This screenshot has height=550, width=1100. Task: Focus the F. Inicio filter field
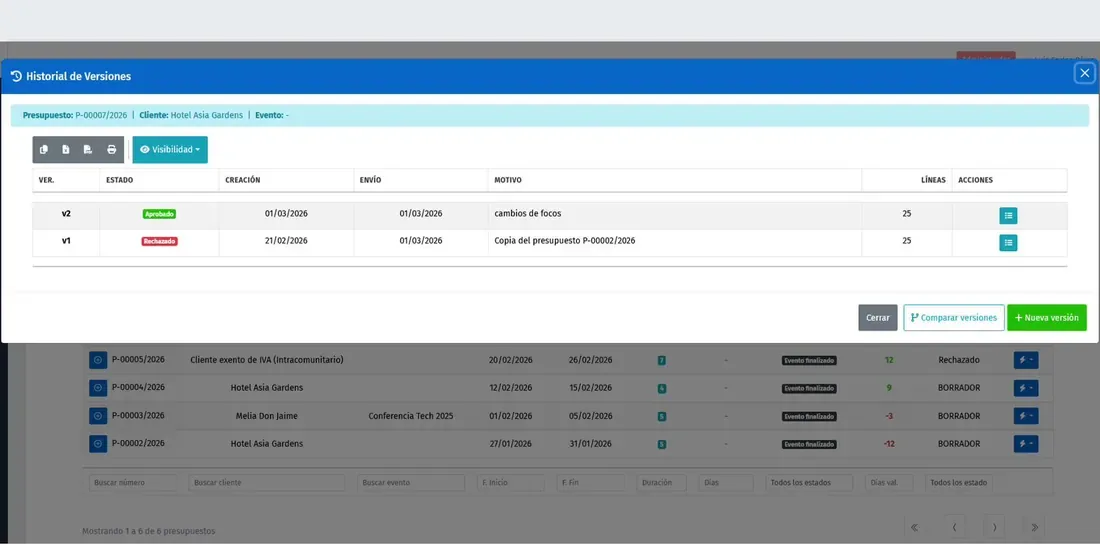tap(511, 483)
